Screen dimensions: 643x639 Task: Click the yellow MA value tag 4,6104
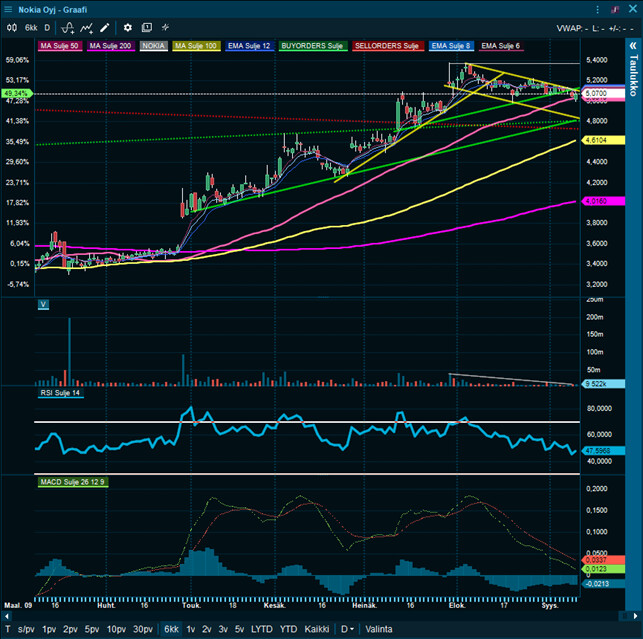pos(603,140)
